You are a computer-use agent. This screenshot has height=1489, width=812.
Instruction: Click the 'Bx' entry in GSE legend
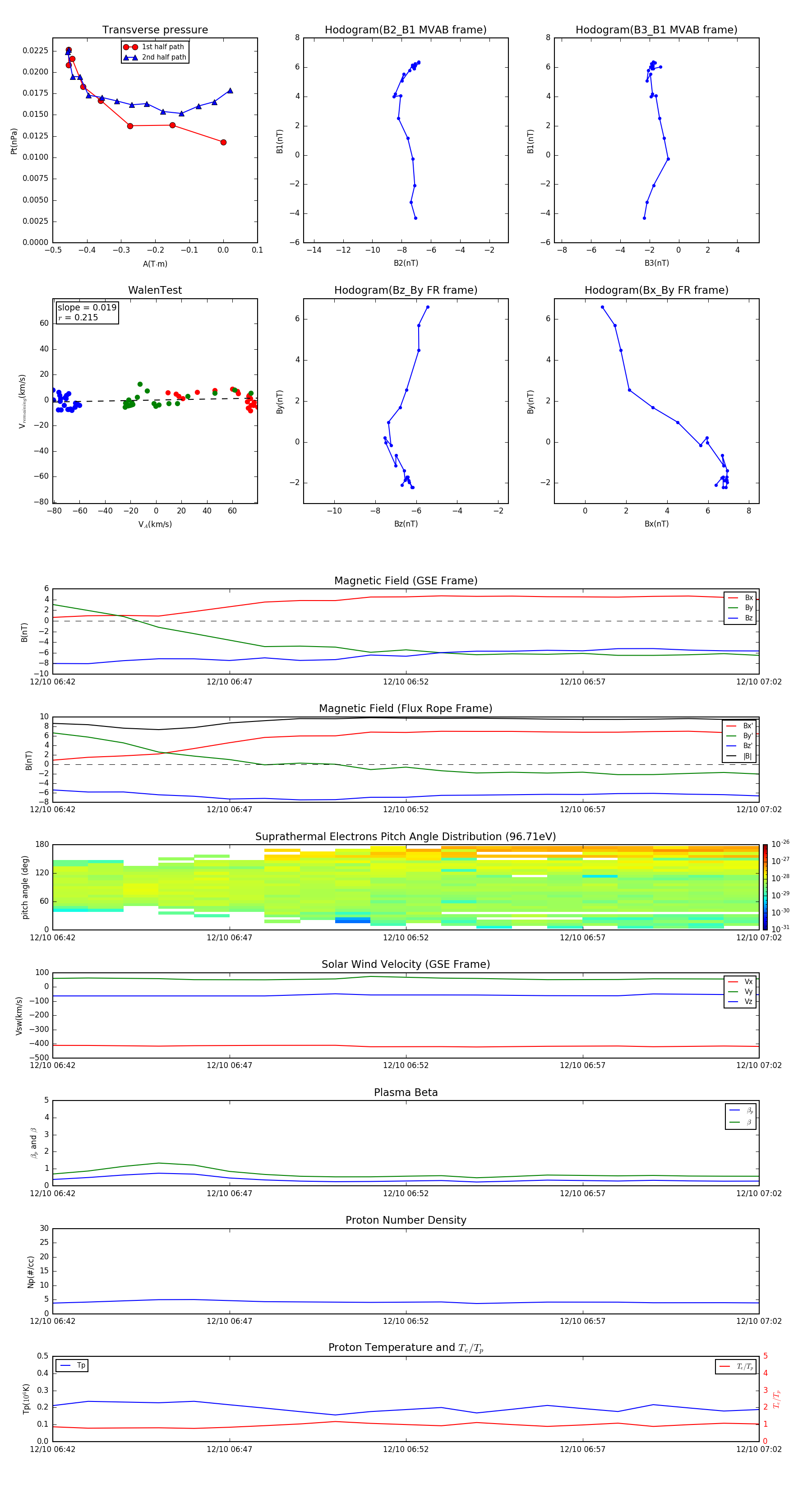pyautogui.click(x=741, y=598)
